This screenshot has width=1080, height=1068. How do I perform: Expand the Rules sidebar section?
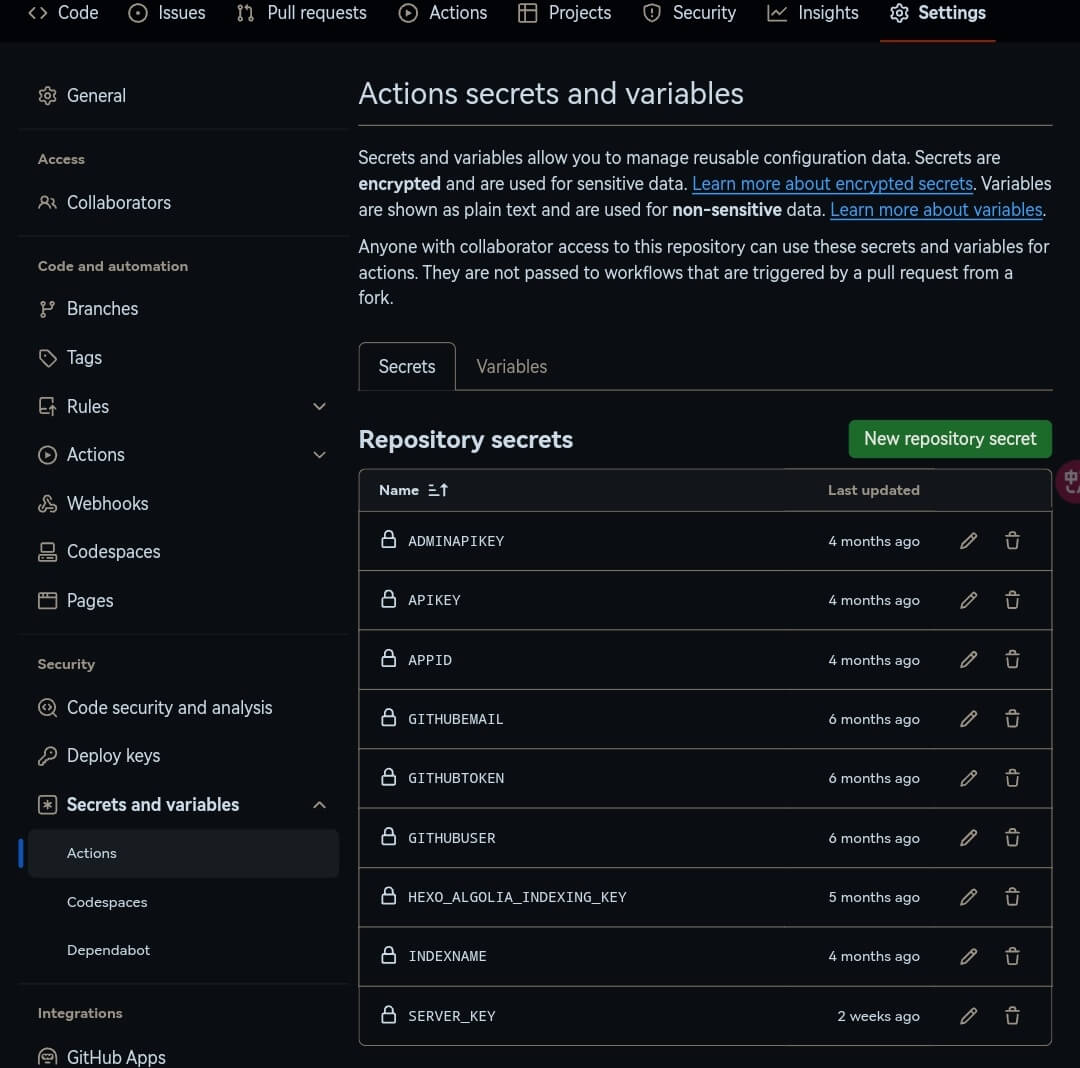tap(319, 406)
